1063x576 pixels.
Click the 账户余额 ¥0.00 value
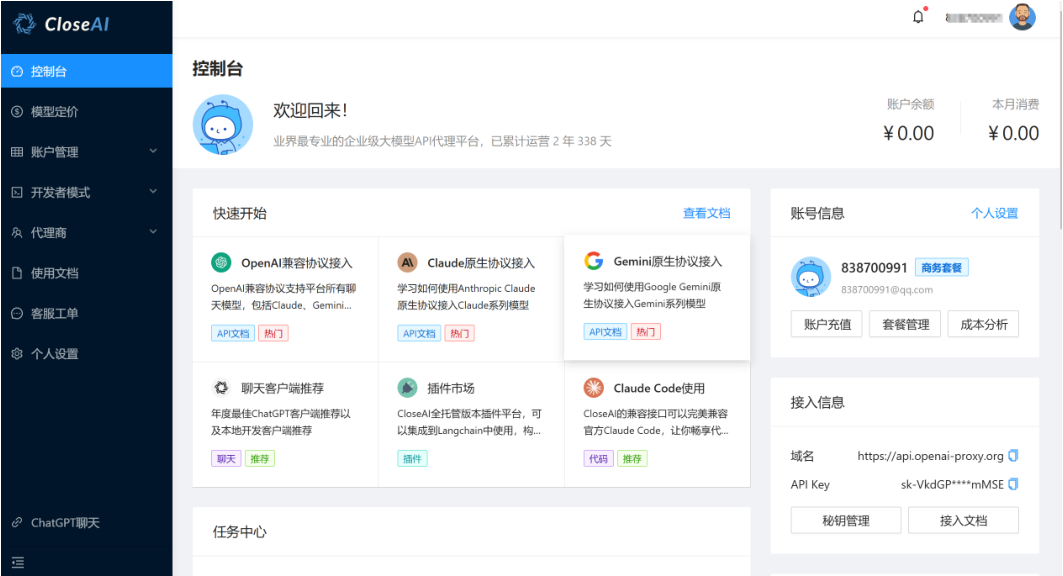[908, 133]
